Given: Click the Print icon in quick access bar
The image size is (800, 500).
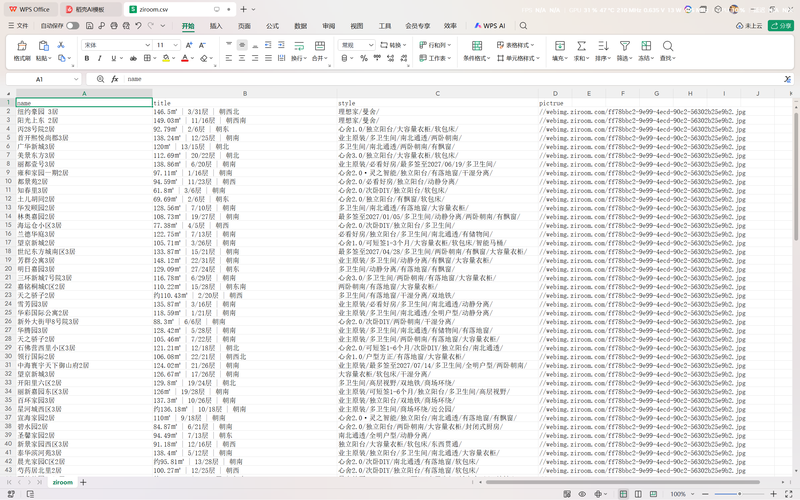Looking at the screenshot, I should pyautogui.click(x=114, y=26).
